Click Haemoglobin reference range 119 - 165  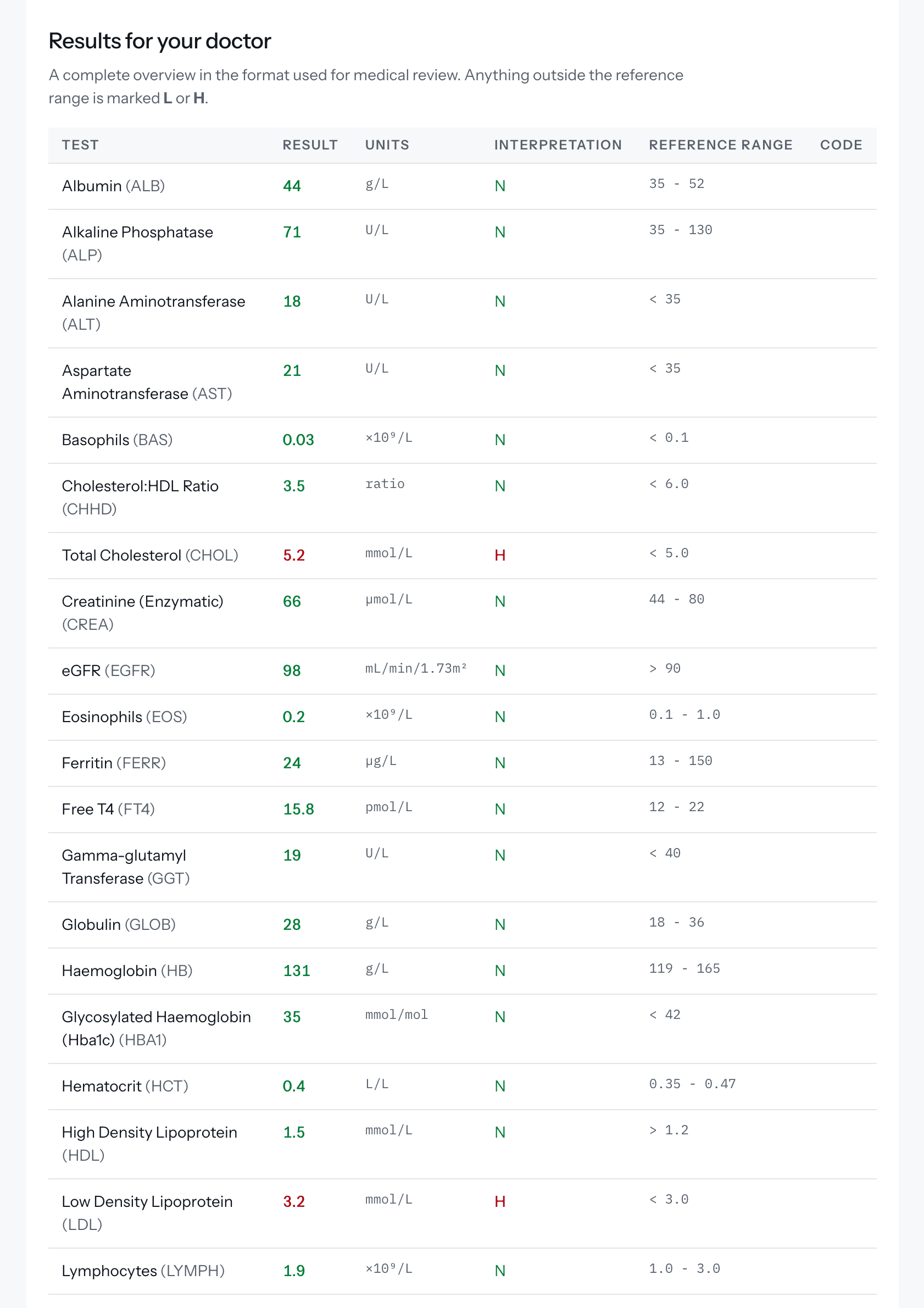tap(684, 968)
